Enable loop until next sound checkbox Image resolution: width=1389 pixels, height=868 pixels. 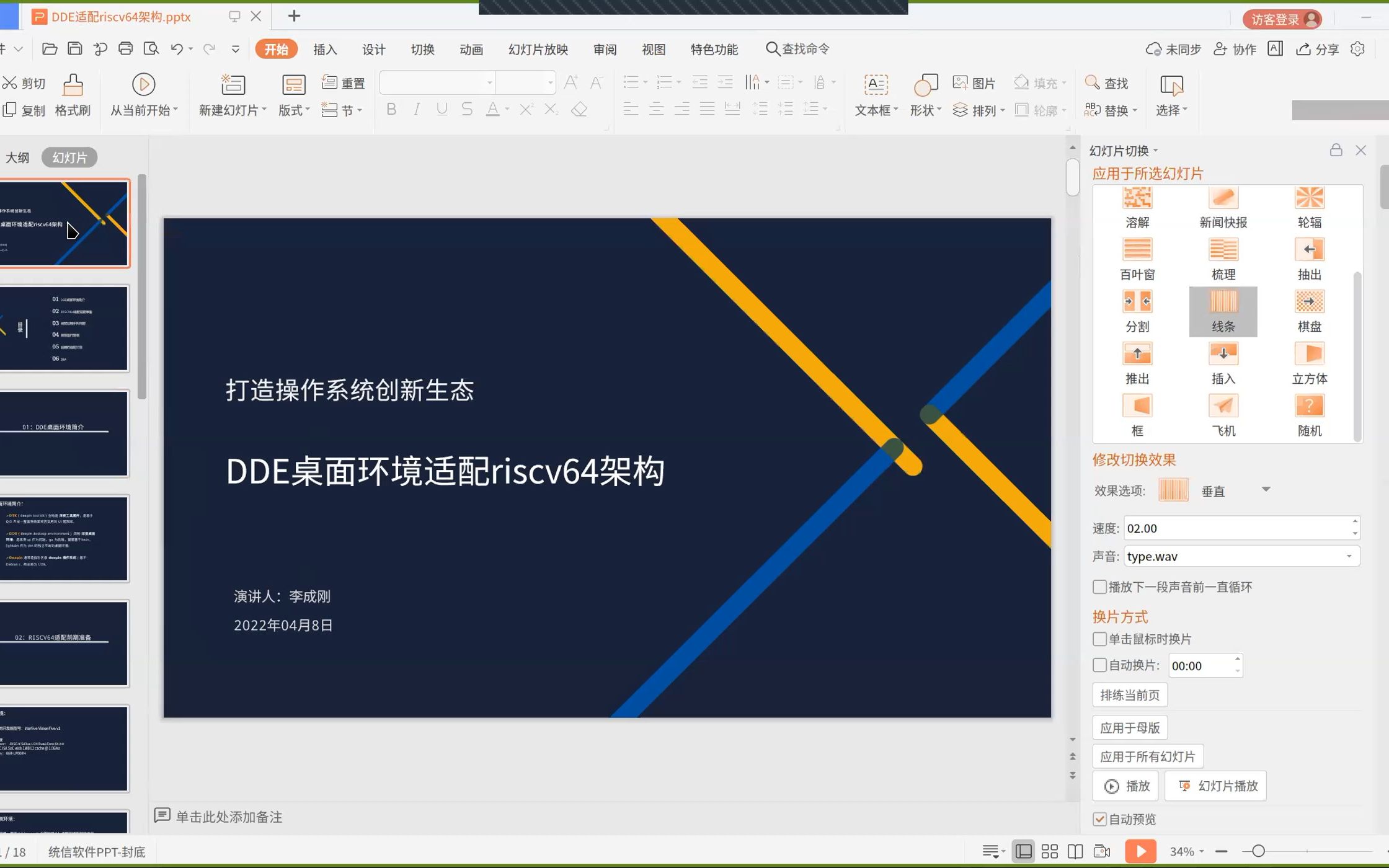click(1099, 587)
